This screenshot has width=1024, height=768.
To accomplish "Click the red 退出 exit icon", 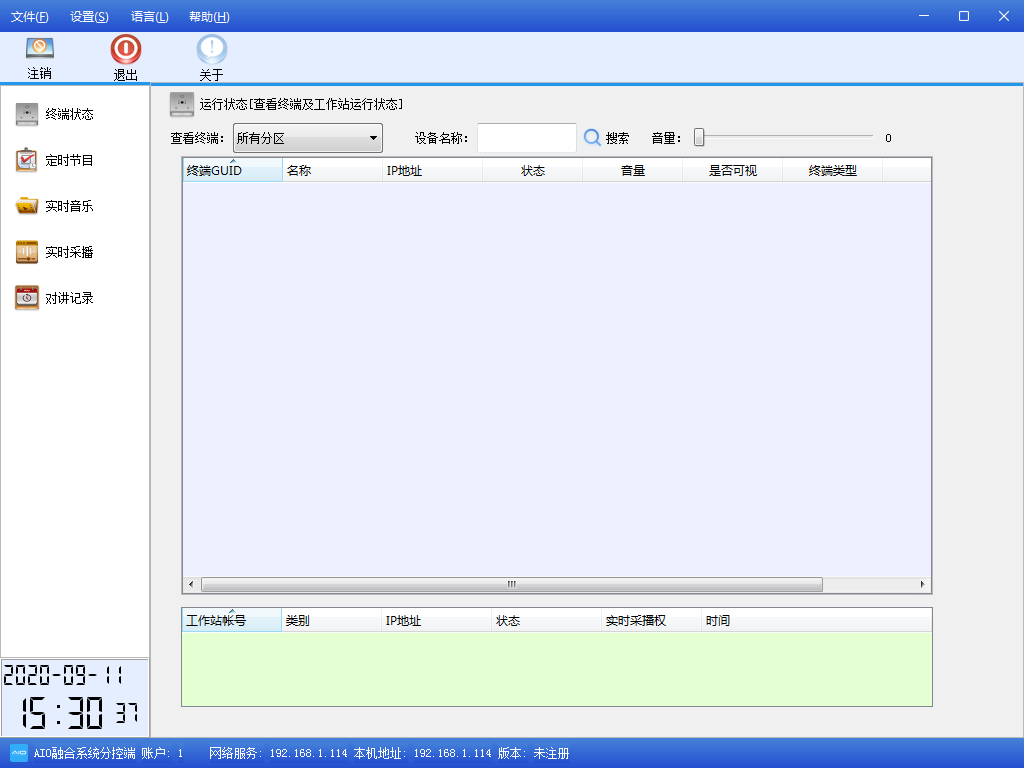I will coord(125,49).
